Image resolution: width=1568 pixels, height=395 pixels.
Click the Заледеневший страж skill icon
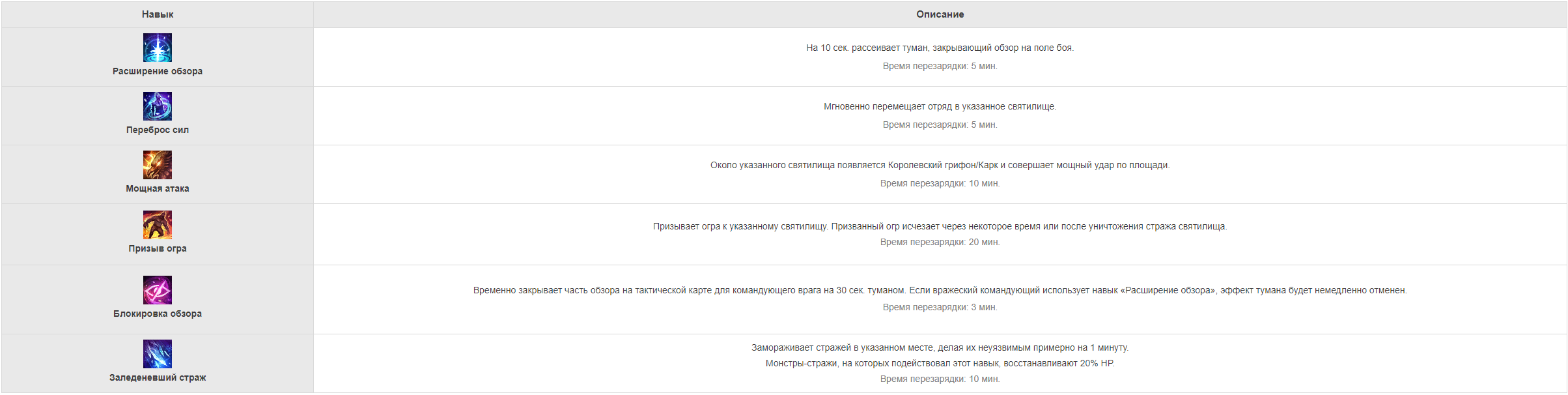click(x=158, y=354)
